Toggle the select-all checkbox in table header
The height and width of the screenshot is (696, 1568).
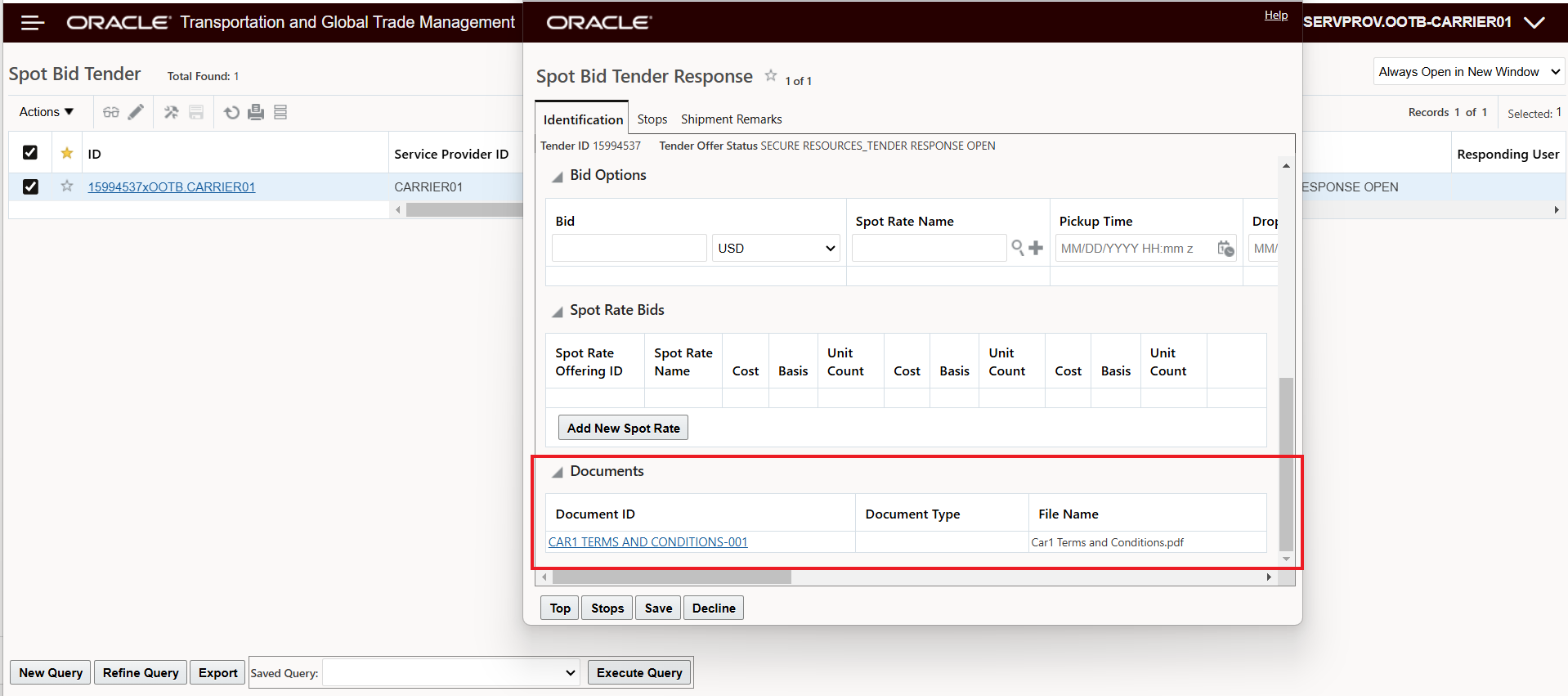click(30, 153)
